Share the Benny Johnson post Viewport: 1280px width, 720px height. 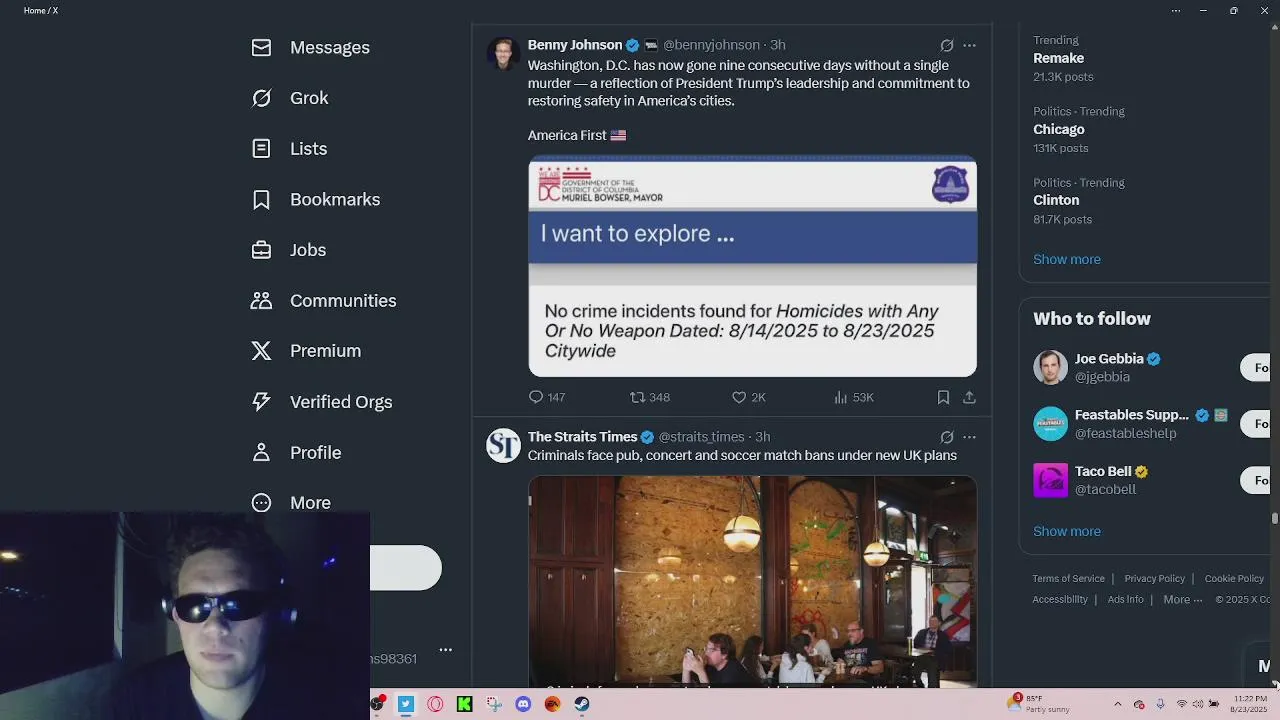pos(969,397)
